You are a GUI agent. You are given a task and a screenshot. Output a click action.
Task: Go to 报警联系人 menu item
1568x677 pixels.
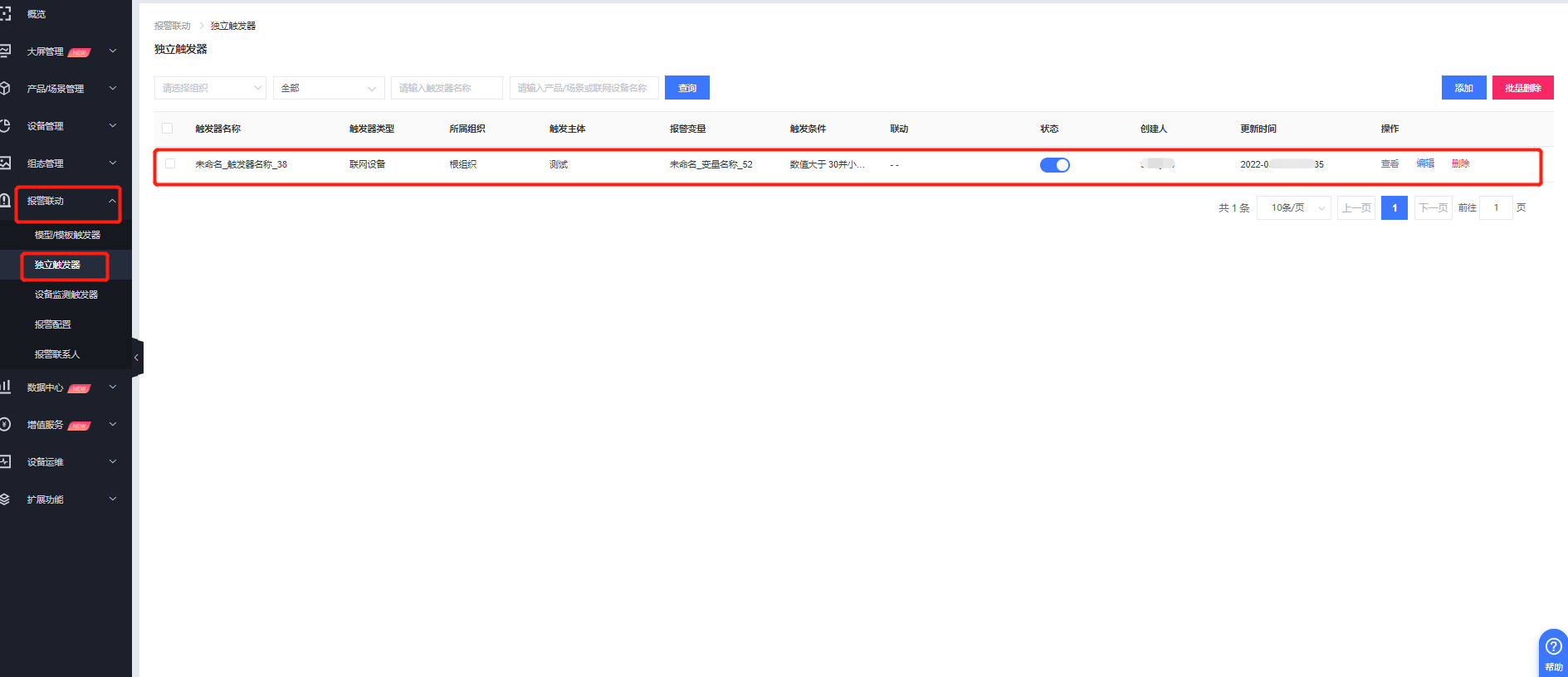pos(57,354)
